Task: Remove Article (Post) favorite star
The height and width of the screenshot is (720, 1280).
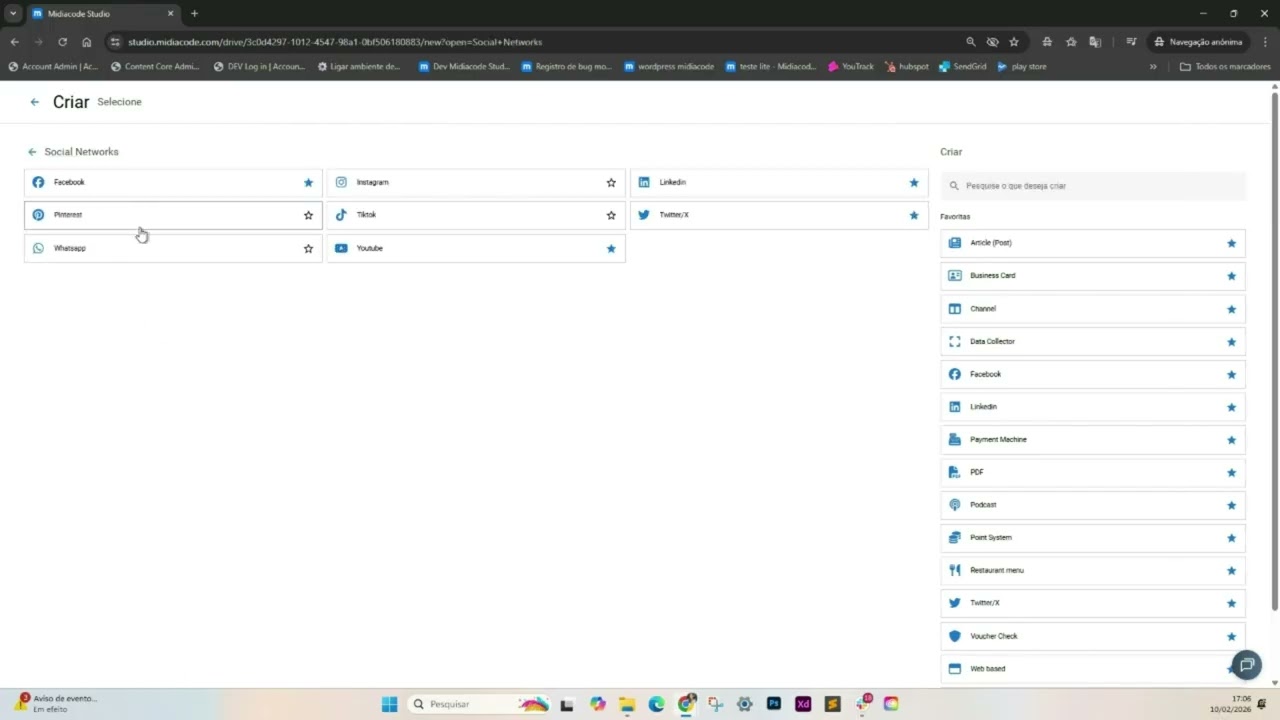Action: 1231,244
